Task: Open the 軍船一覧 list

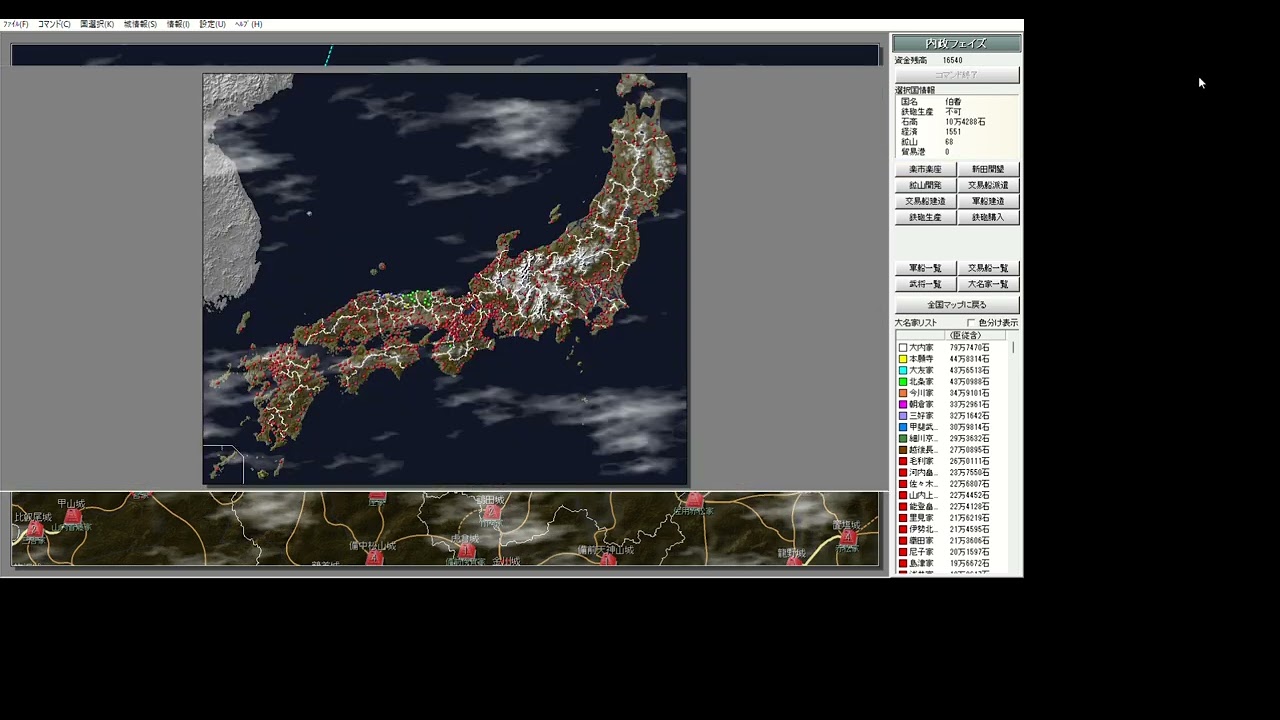Action: pyautogui.click(x=925, y=268)
